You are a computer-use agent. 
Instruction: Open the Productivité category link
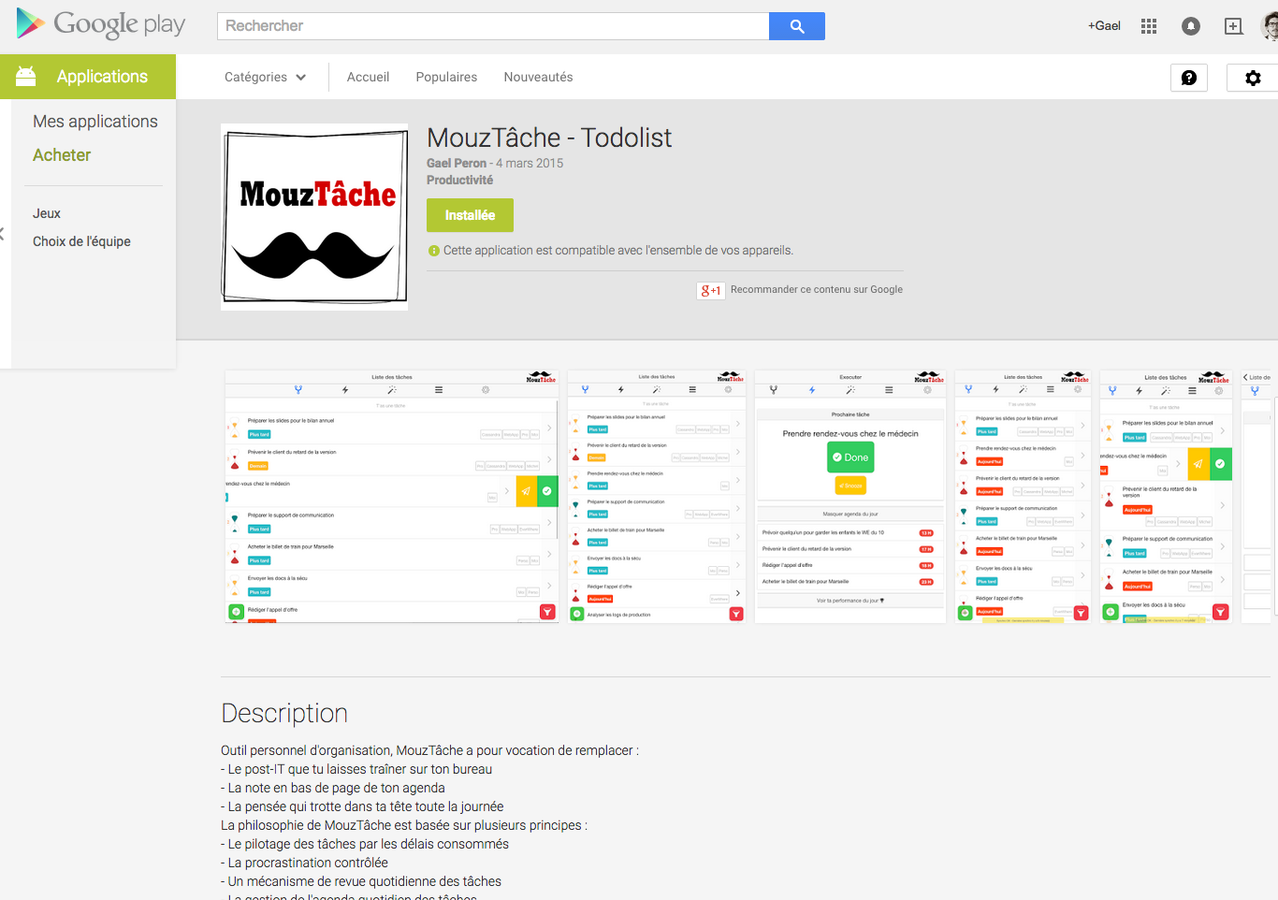tap(459, 180)
